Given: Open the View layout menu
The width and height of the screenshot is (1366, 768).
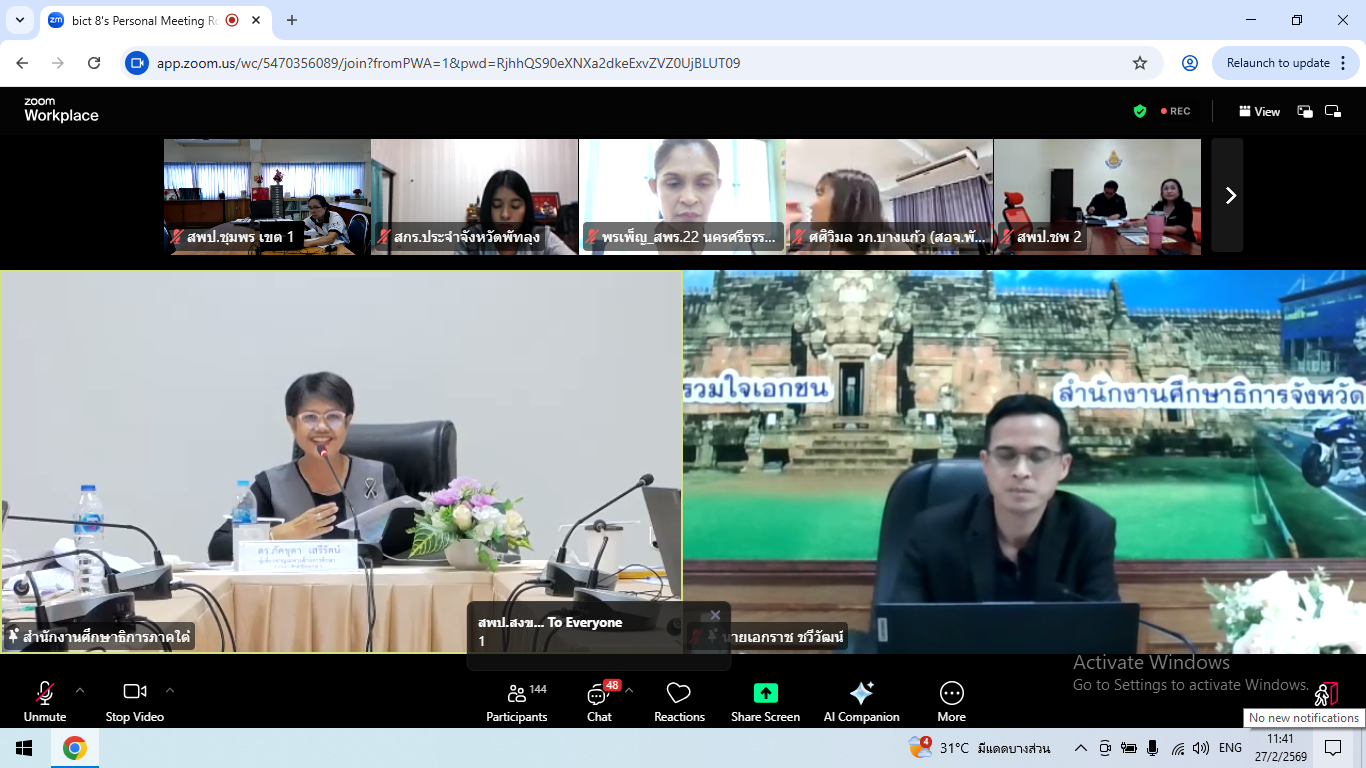Looking at the screenshot, I should (x=1259, y=112).
